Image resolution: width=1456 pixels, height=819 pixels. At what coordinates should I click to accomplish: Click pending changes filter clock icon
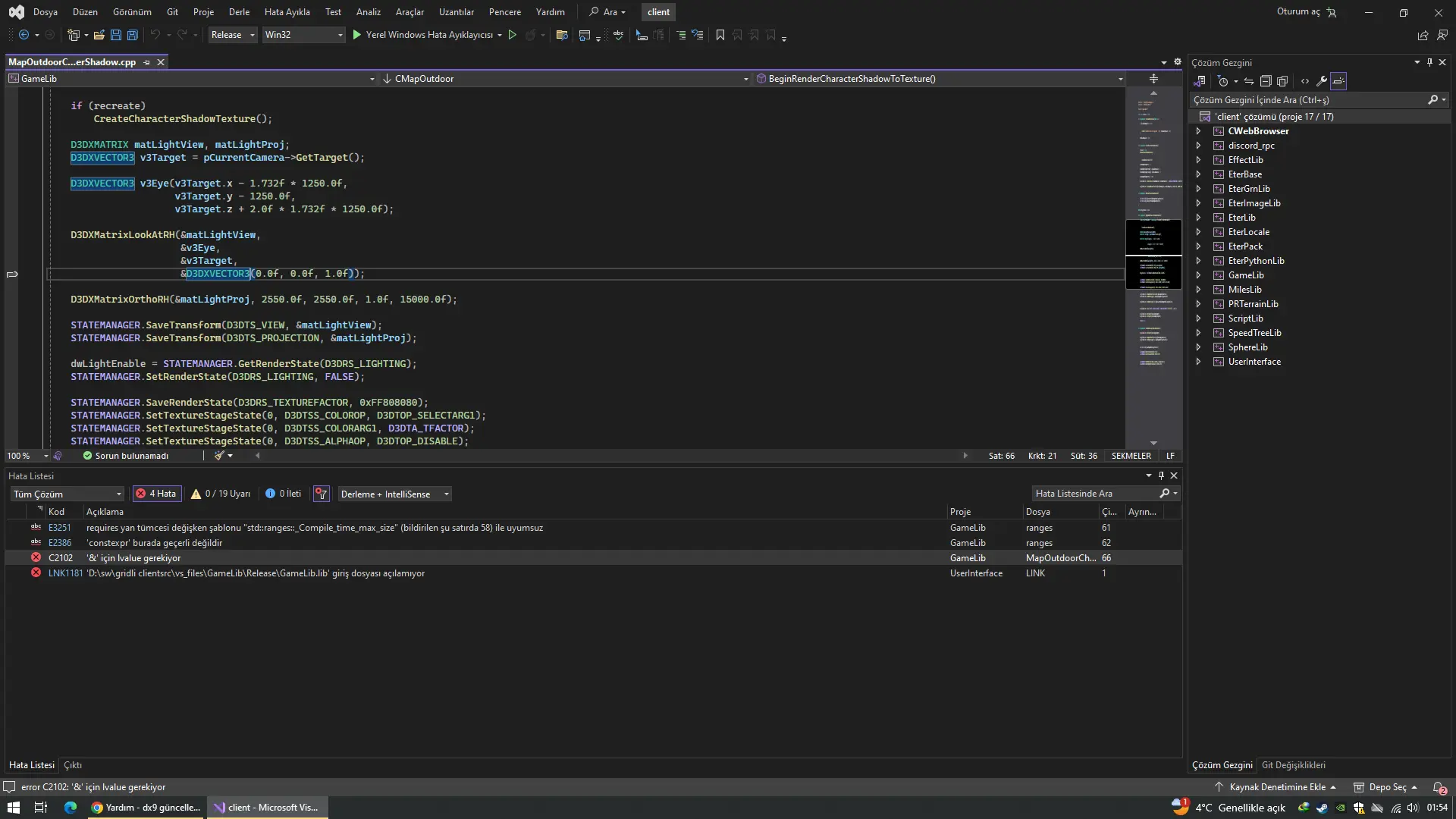tap(1222, 81)
